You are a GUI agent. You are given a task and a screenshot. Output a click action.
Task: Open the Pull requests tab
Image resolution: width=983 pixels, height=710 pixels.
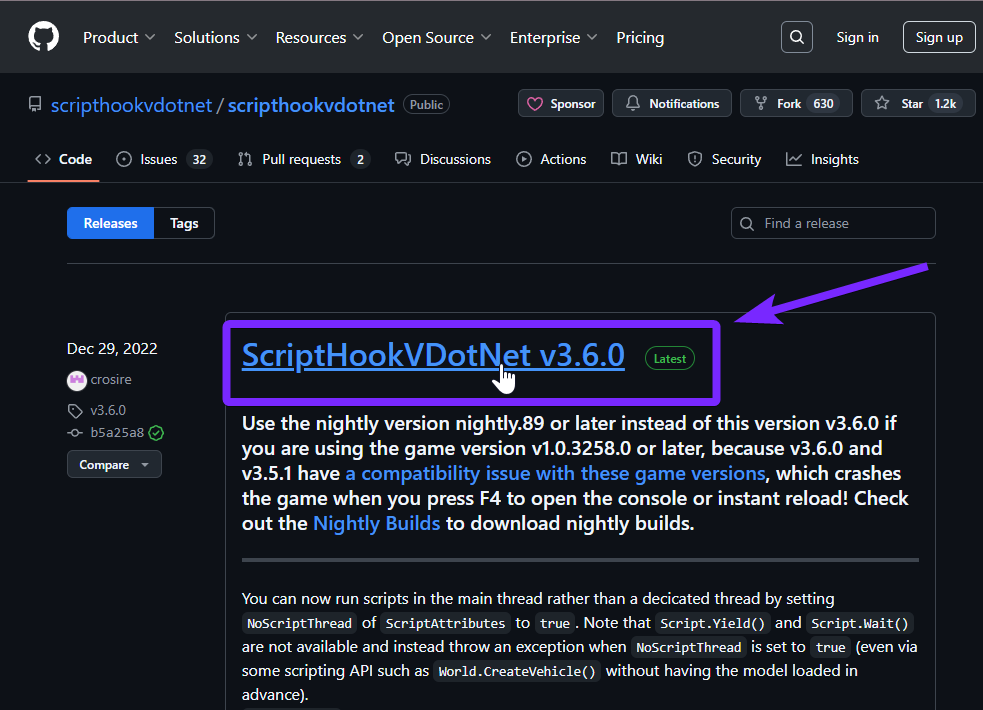pos(304,159)
